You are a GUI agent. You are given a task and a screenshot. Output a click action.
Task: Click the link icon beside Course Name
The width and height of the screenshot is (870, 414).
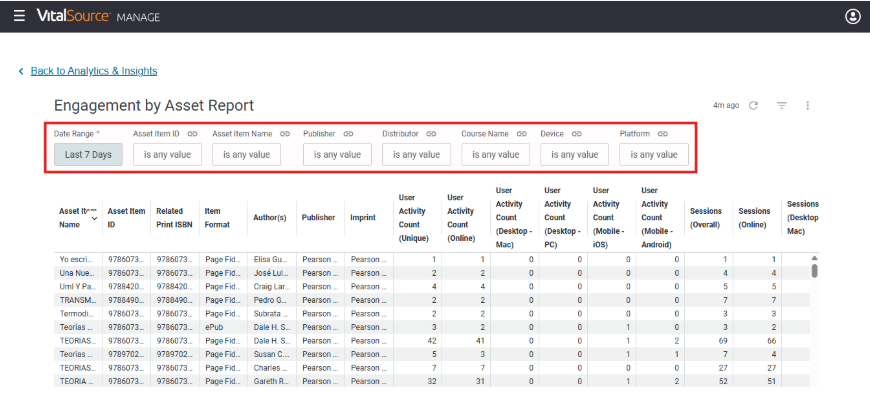click(x=522, y=134)
